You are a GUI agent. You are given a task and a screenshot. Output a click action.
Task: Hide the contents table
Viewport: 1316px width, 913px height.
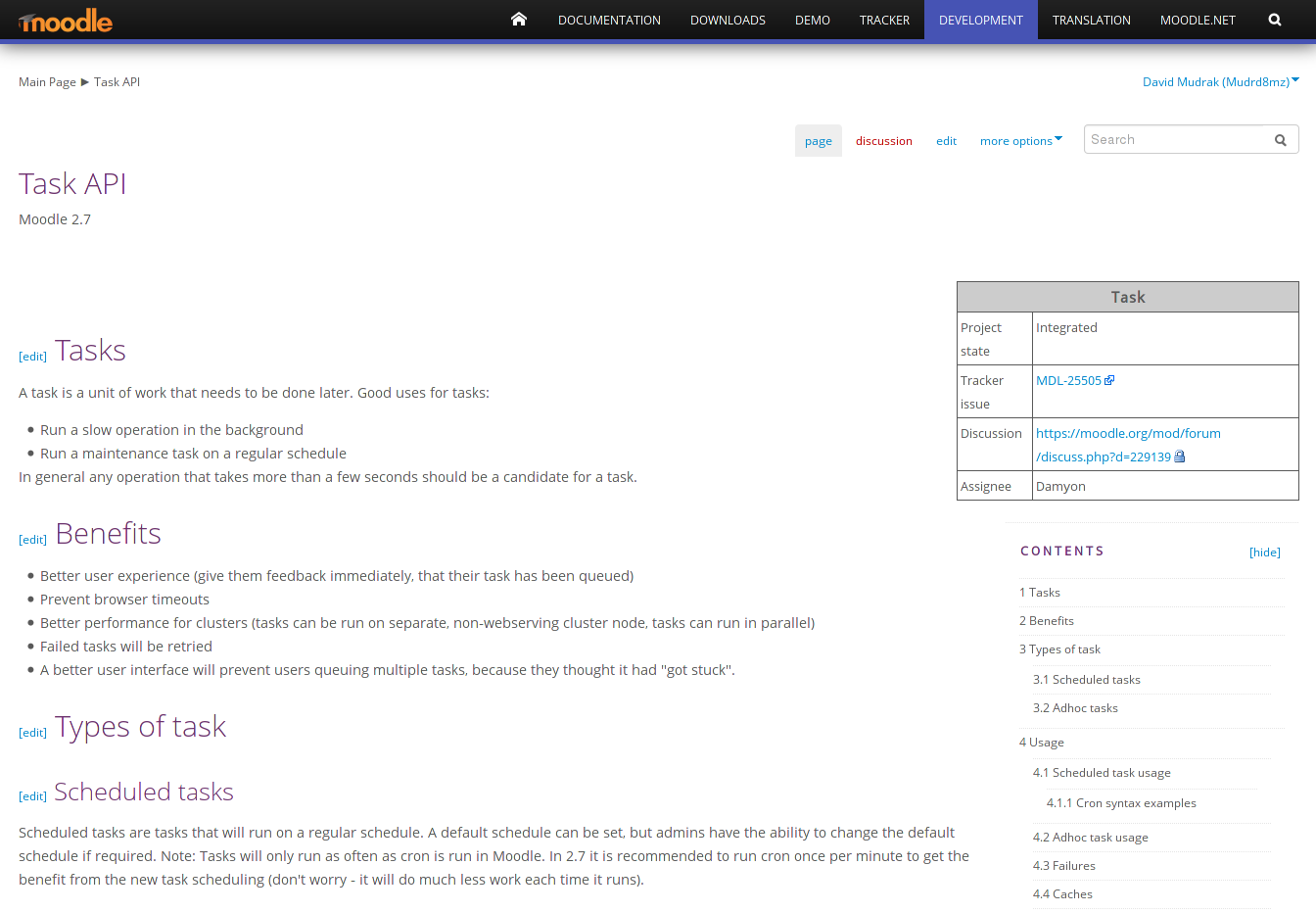(1265, 553)
